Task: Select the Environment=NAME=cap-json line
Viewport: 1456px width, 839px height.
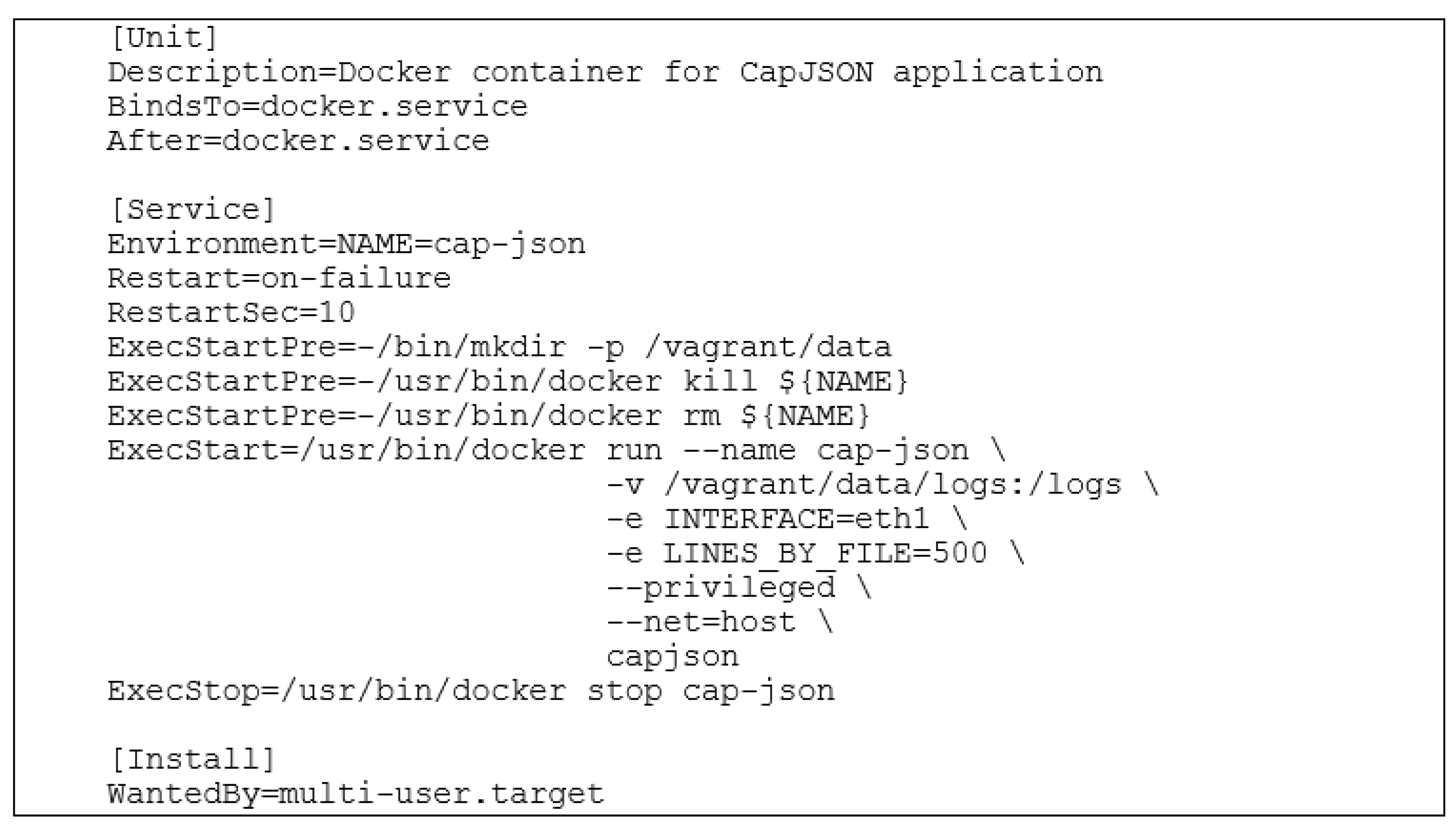Action: point(346,245)
